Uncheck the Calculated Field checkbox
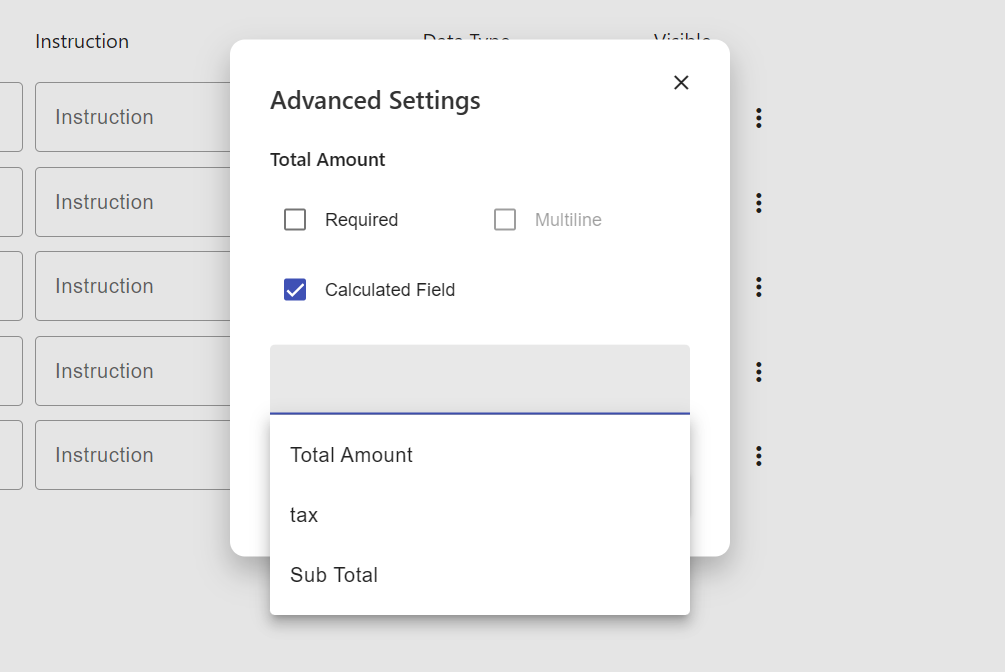The image size is (1005, 672). (x=295, y=290)
